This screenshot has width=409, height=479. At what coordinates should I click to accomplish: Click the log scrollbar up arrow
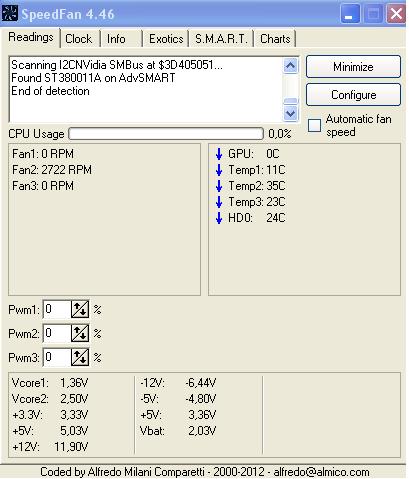pos(290,66)
